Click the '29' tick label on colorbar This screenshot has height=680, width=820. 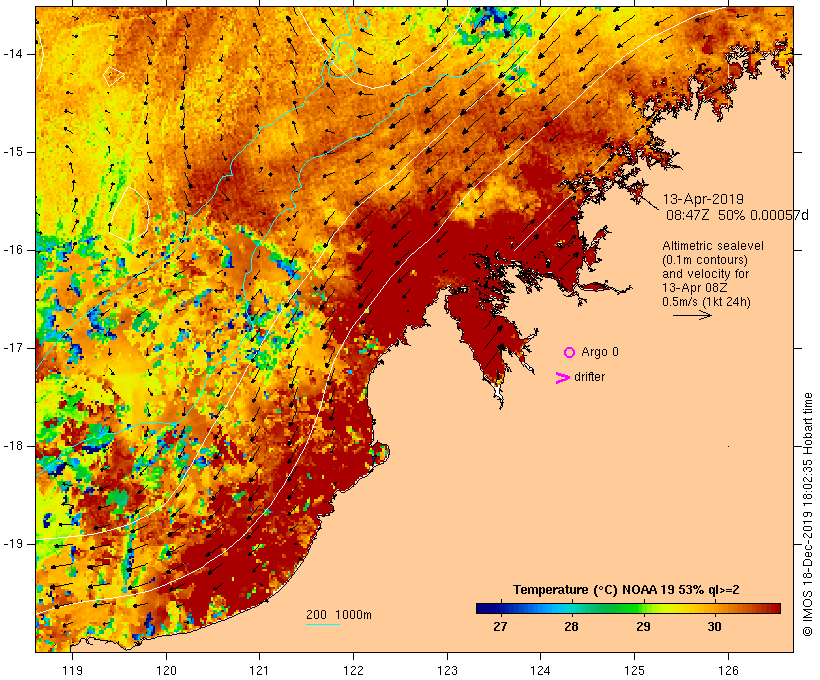pyautogui.click(x=643, y=626)
